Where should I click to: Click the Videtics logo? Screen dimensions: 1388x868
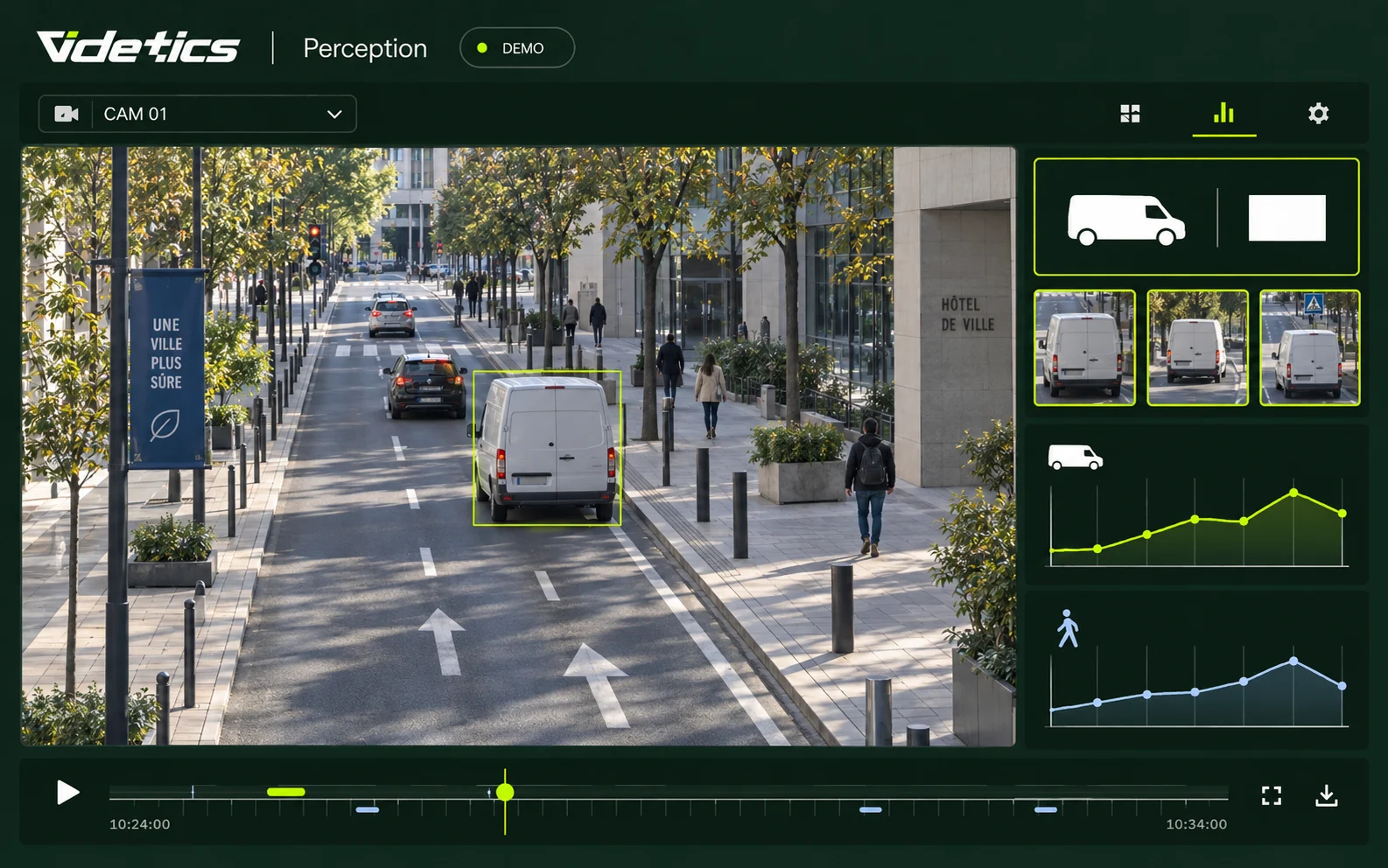pyautogui.click(x=138, y=47)
